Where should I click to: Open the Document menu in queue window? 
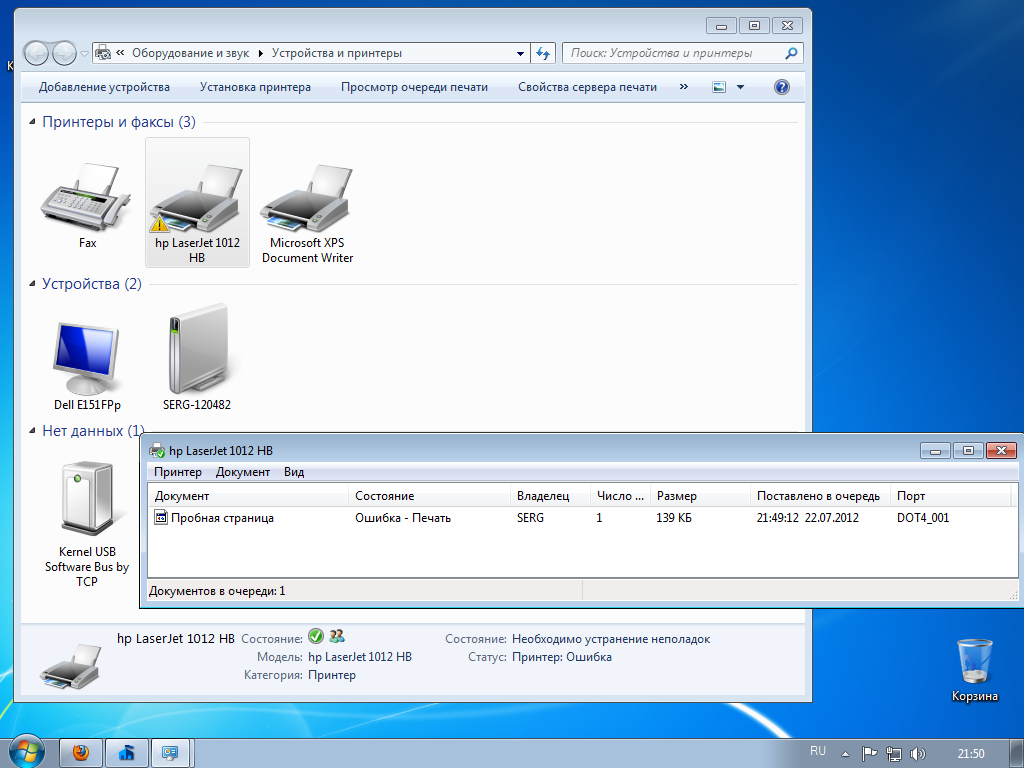click(x=242, y=472)
